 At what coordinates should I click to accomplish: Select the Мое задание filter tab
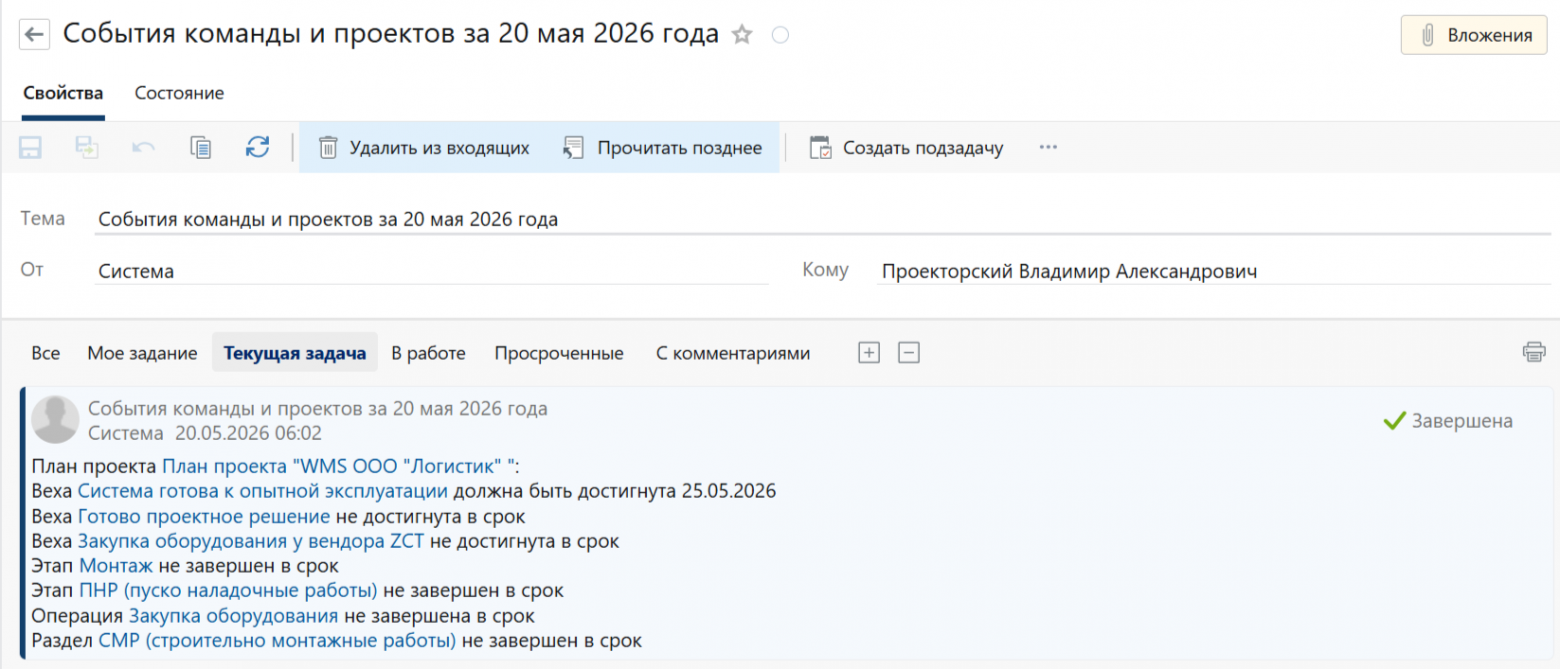[x=141, y=353]
